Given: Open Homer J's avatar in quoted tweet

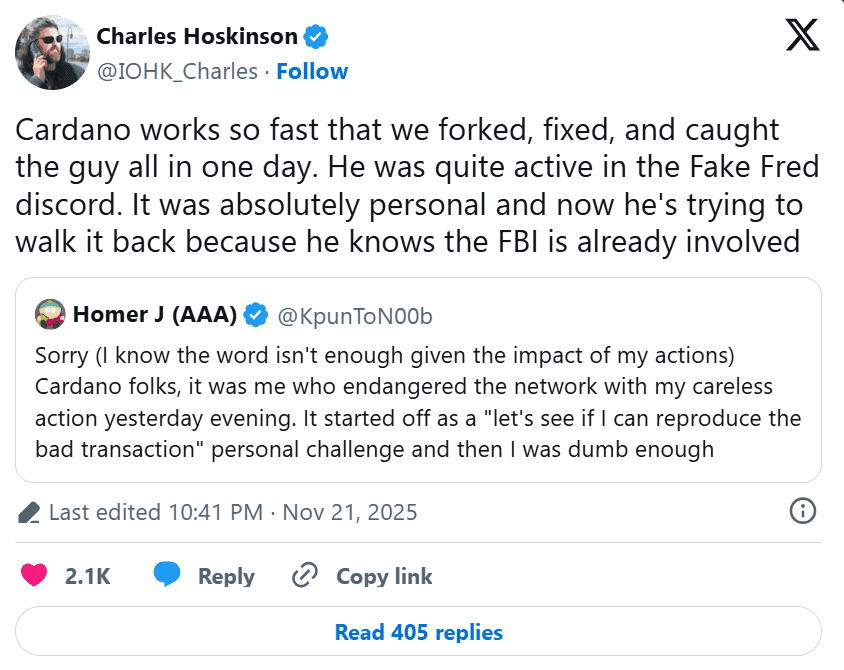Looking at the screenshot, I should [x=50, y=315].
